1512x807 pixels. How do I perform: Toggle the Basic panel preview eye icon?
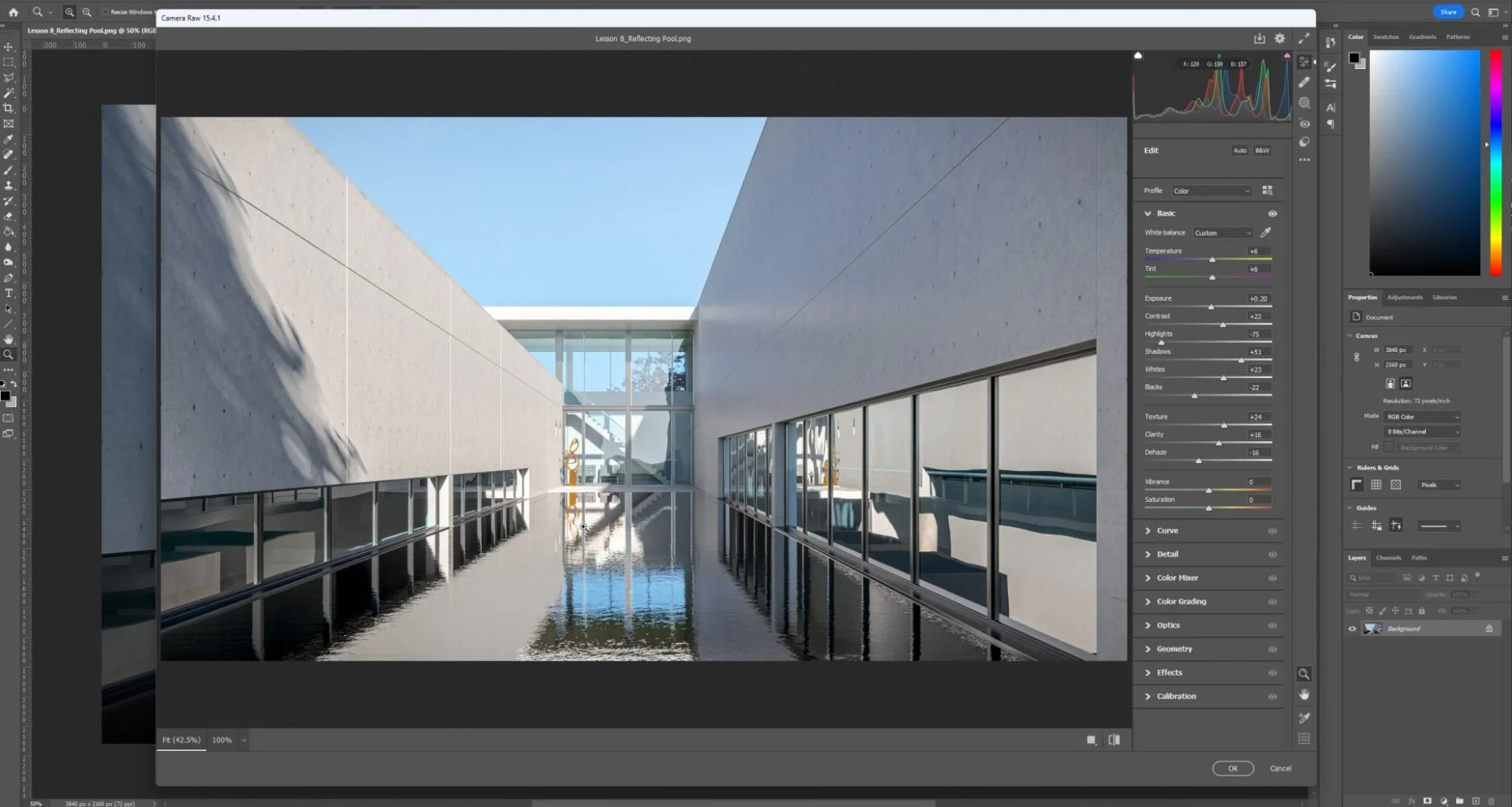pos(1272,212)
